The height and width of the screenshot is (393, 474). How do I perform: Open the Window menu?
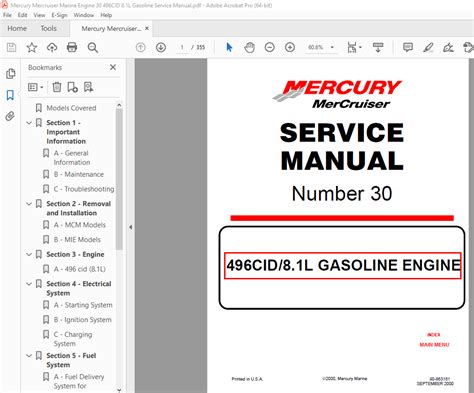point(84,15)
